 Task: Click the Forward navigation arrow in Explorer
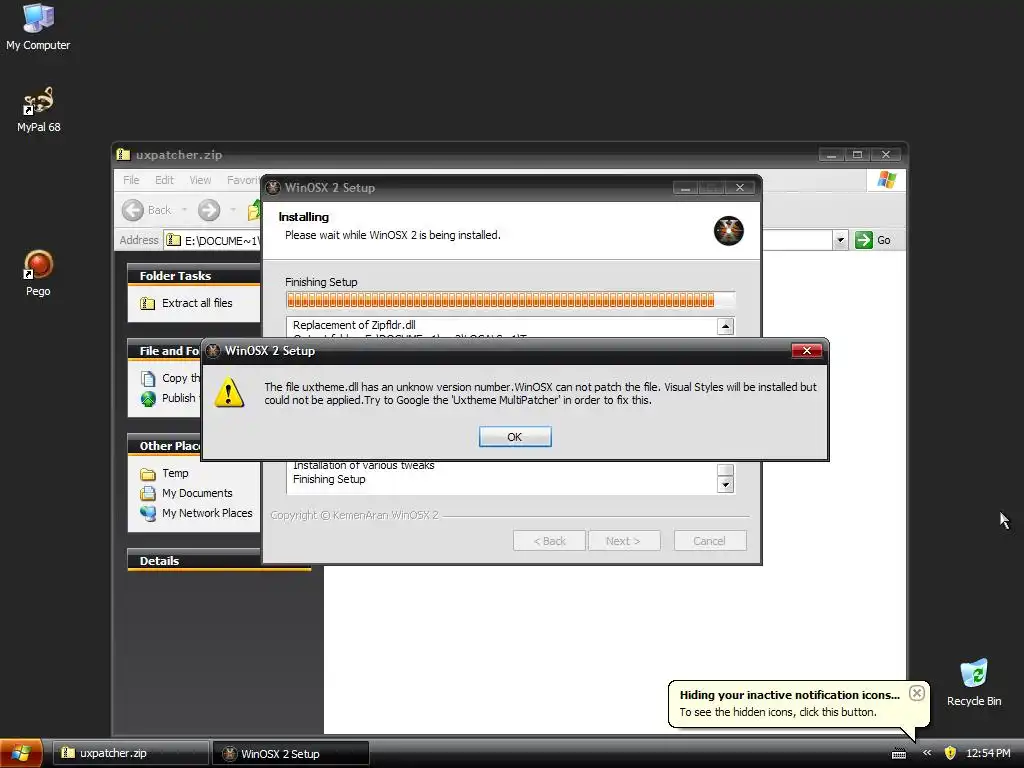pos(209,210)
